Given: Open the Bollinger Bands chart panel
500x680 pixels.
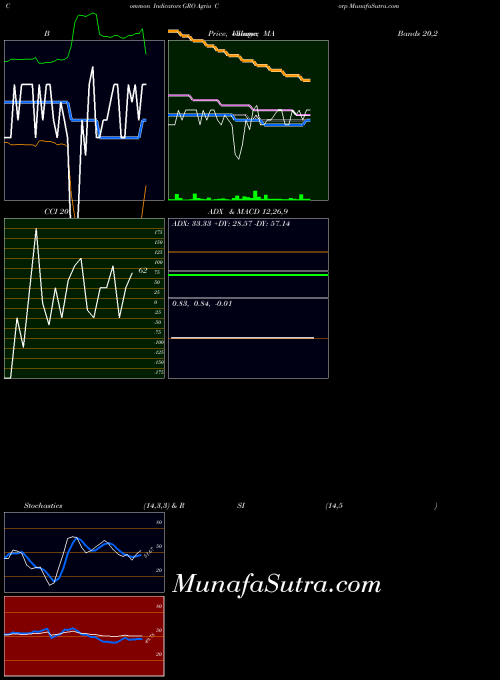Looking at the screenshot, I should point(85,121).
